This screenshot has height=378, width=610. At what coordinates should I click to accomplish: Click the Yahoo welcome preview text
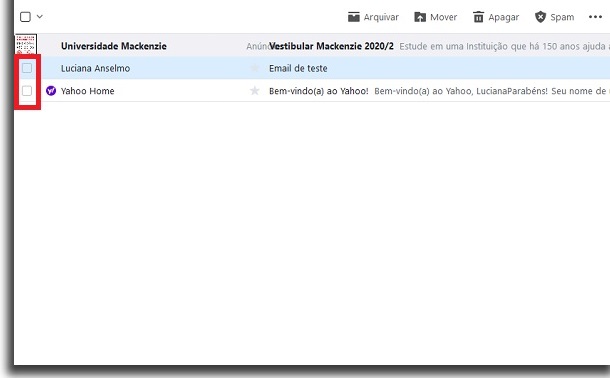(492, 91)
